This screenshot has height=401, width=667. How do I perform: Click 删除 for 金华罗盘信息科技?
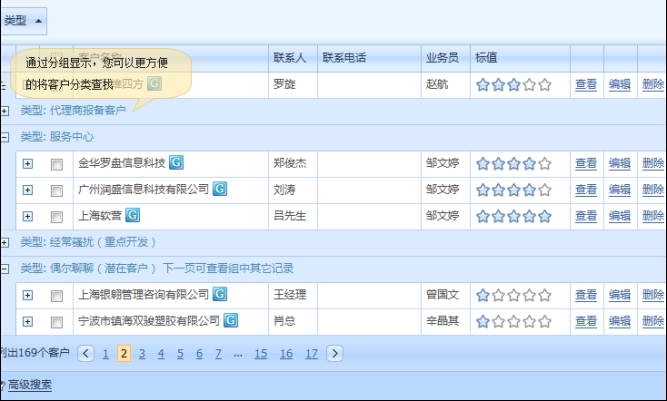pos(653,163)
